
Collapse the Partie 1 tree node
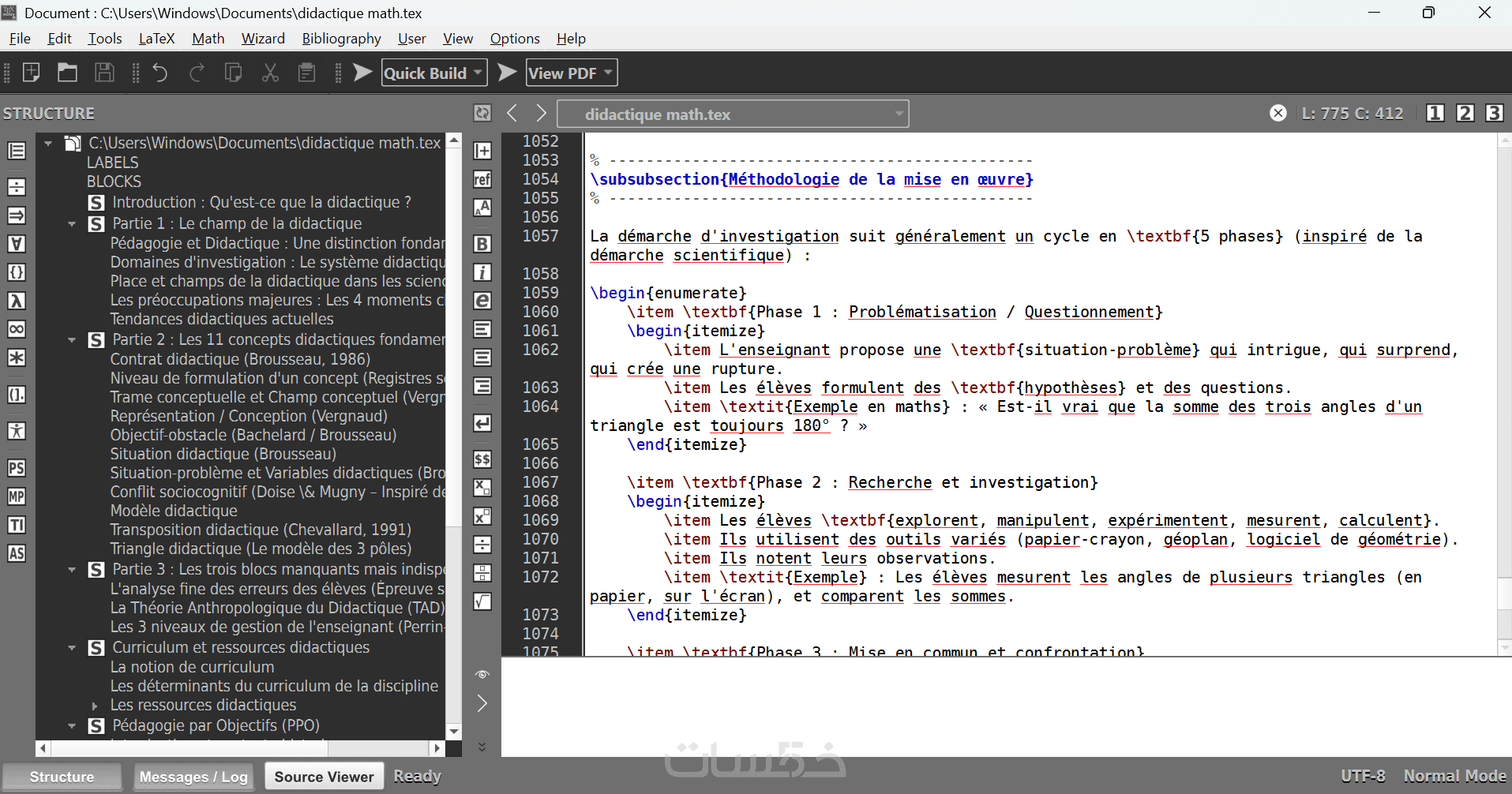[72, 224]
